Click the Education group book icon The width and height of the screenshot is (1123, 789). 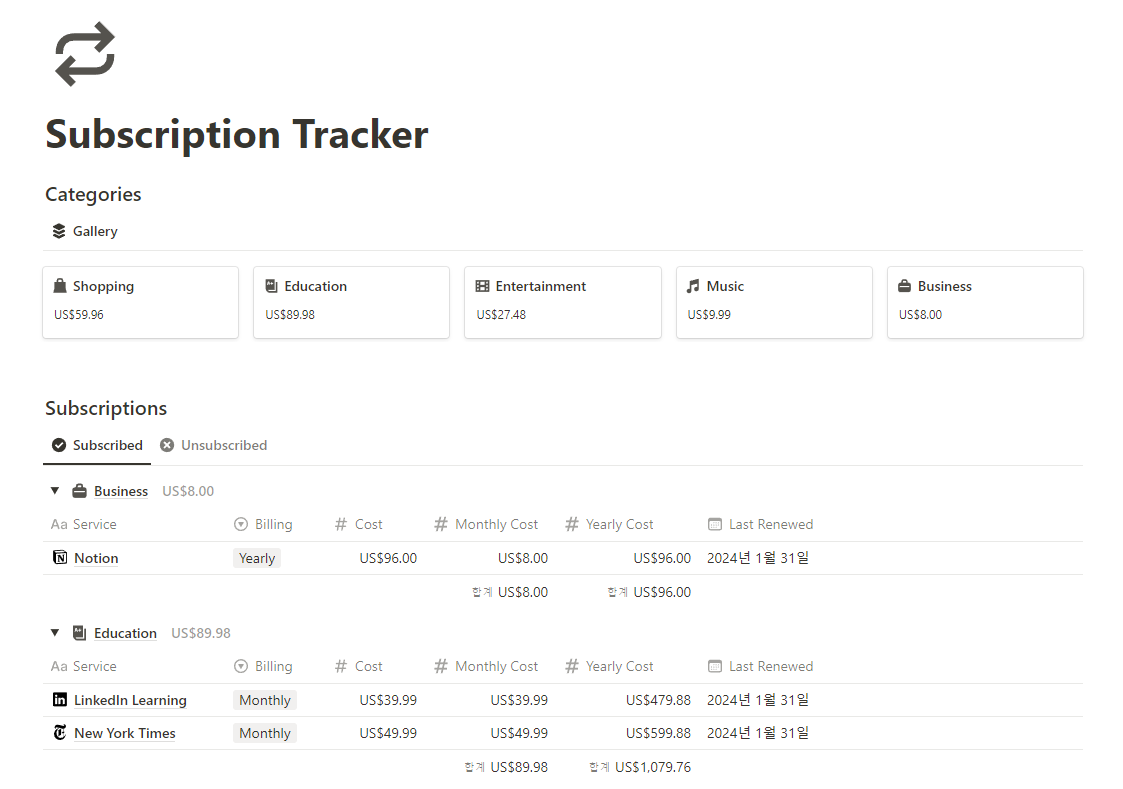(79, 633)
